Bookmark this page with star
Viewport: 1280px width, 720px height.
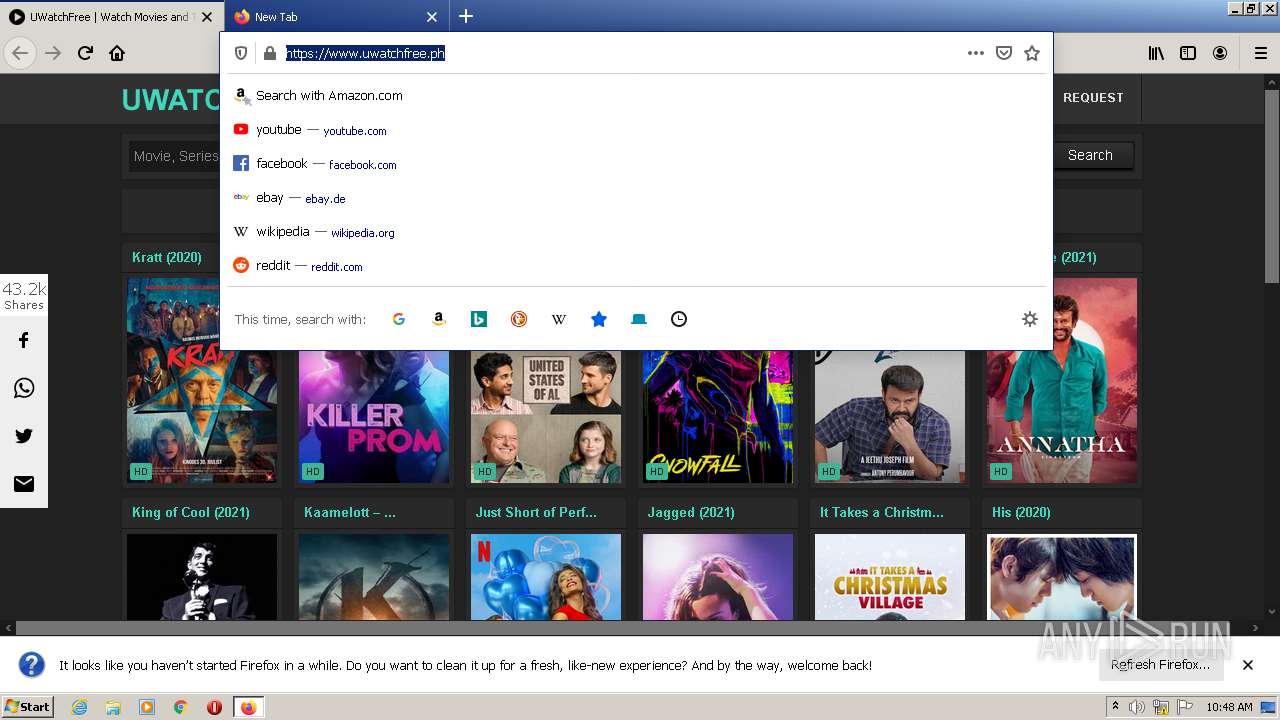pyautogui.click(x=1032, y=53)
